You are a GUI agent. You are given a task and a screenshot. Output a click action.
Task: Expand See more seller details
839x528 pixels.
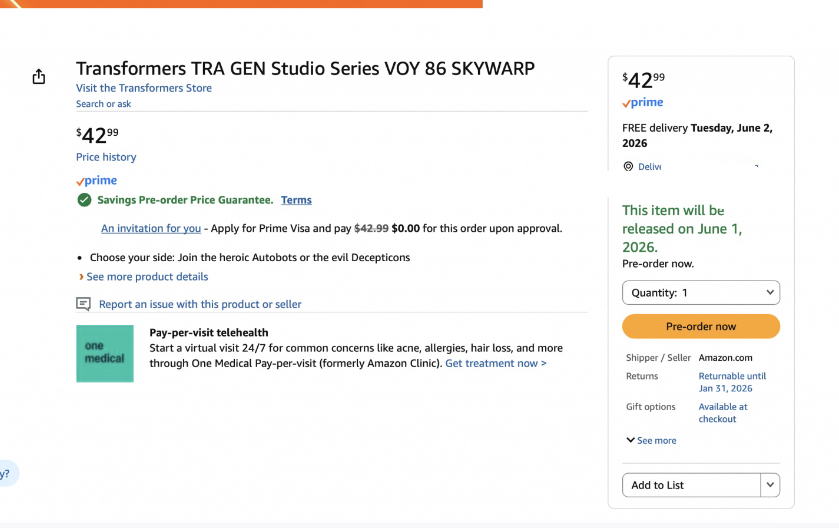pyautogui.click(x=651, y=440)
